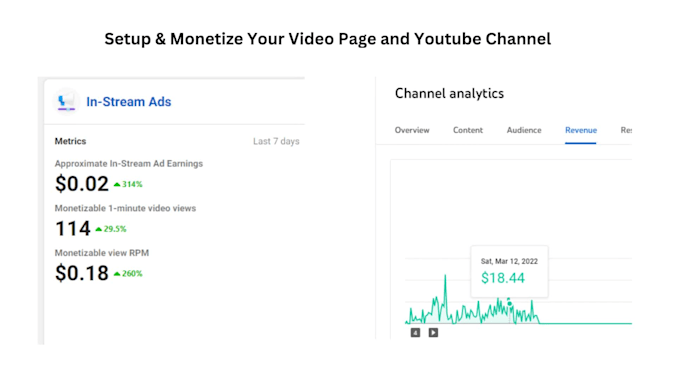Viewport: 680px width, 383px height.
Task: Click the In-Stream Ads icon
Action: 66,102
